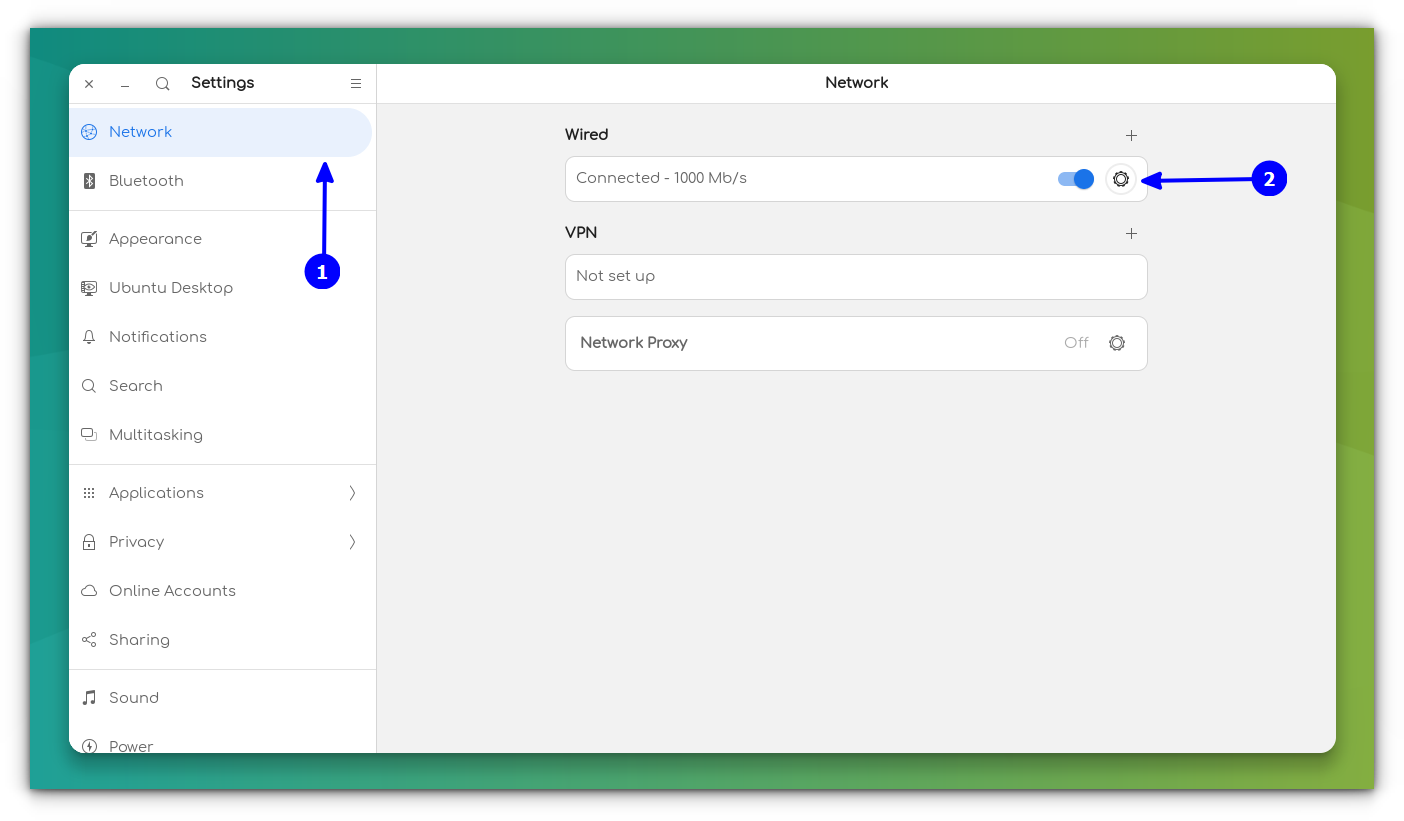Toggle the wired connection switch off

pyautogui.click(x=1076, y=179)
